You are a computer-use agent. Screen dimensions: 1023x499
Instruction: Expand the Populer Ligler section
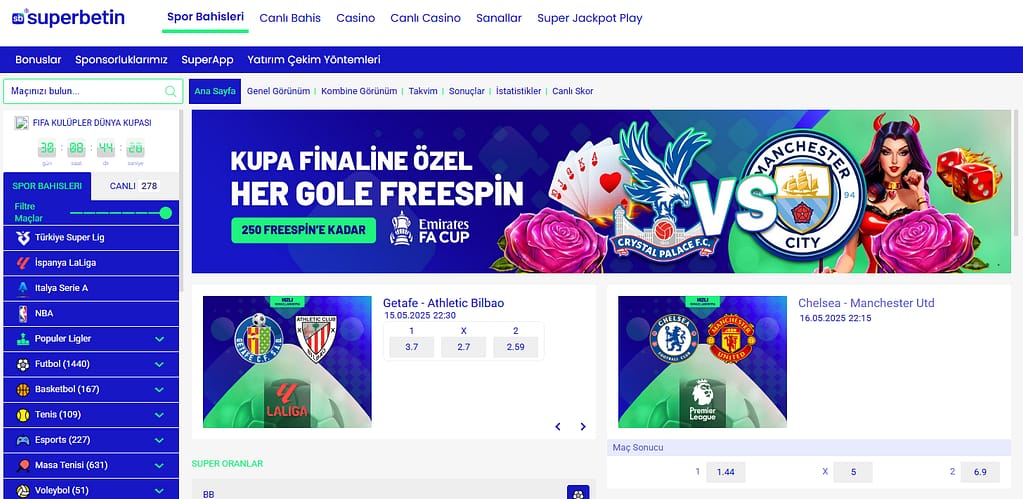pyautogui.click(x=159, y=339)
